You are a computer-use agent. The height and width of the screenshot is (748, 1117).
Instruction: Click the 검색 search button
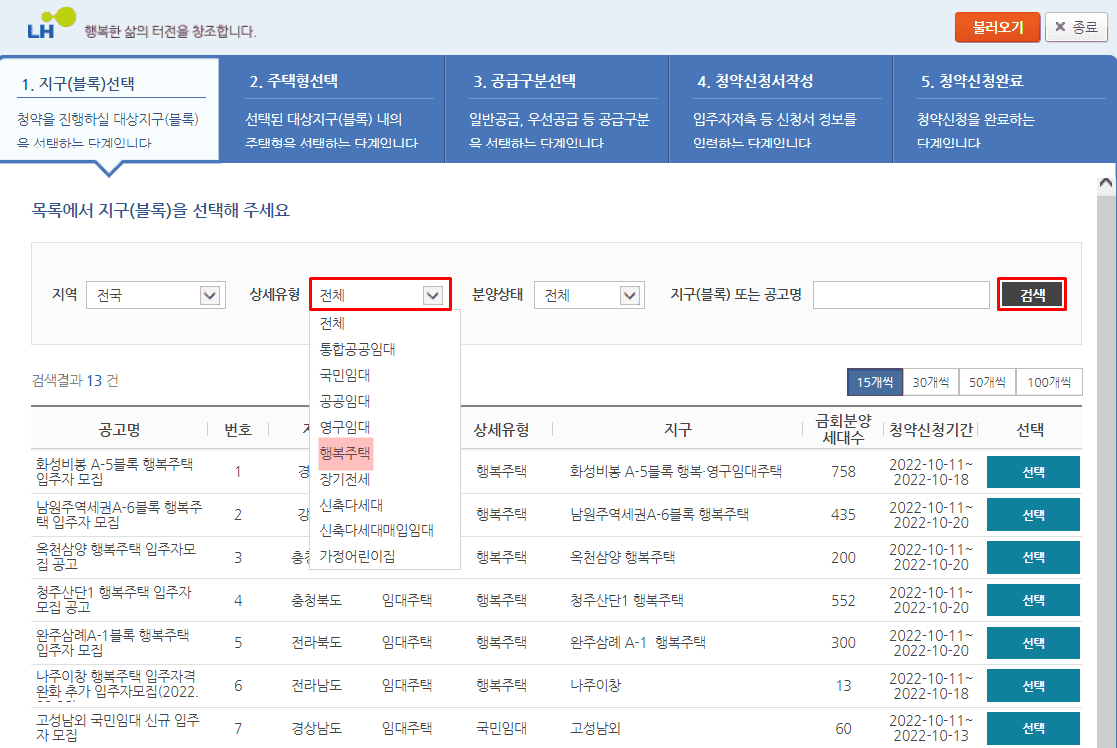tap(1032, 295)
